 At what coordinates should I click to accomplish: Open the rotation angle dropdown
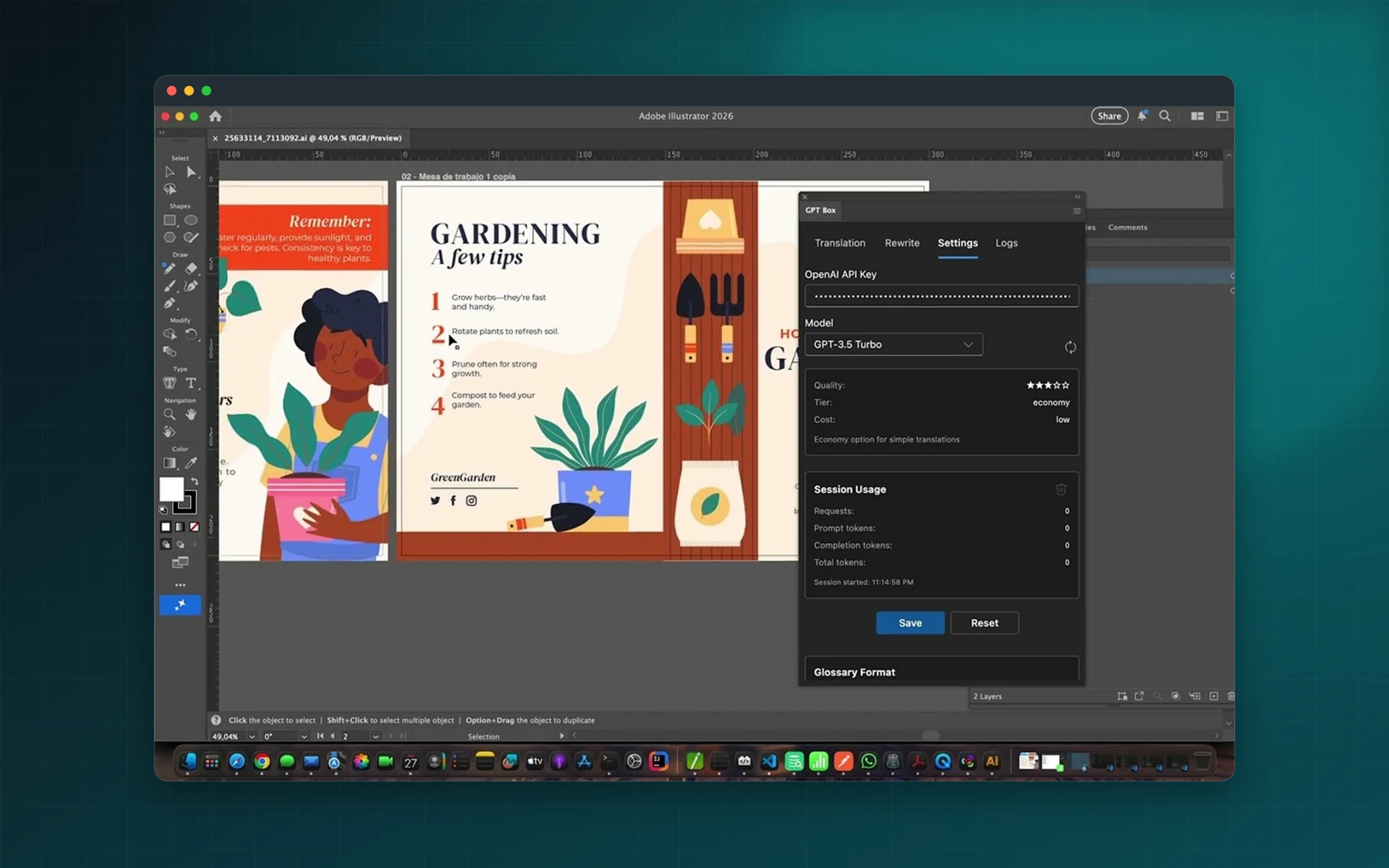(x=304, y=736)
